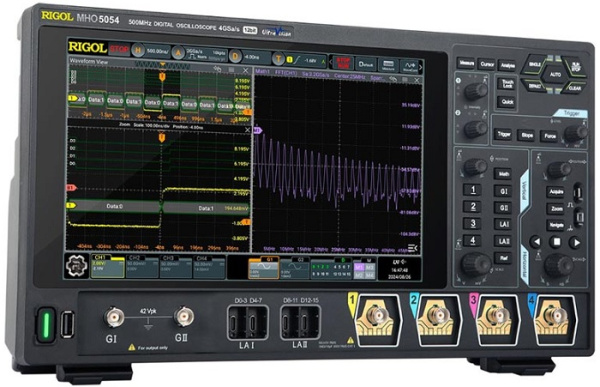
Task: Enable the M1 math channel tile
Action: point(359,267)
